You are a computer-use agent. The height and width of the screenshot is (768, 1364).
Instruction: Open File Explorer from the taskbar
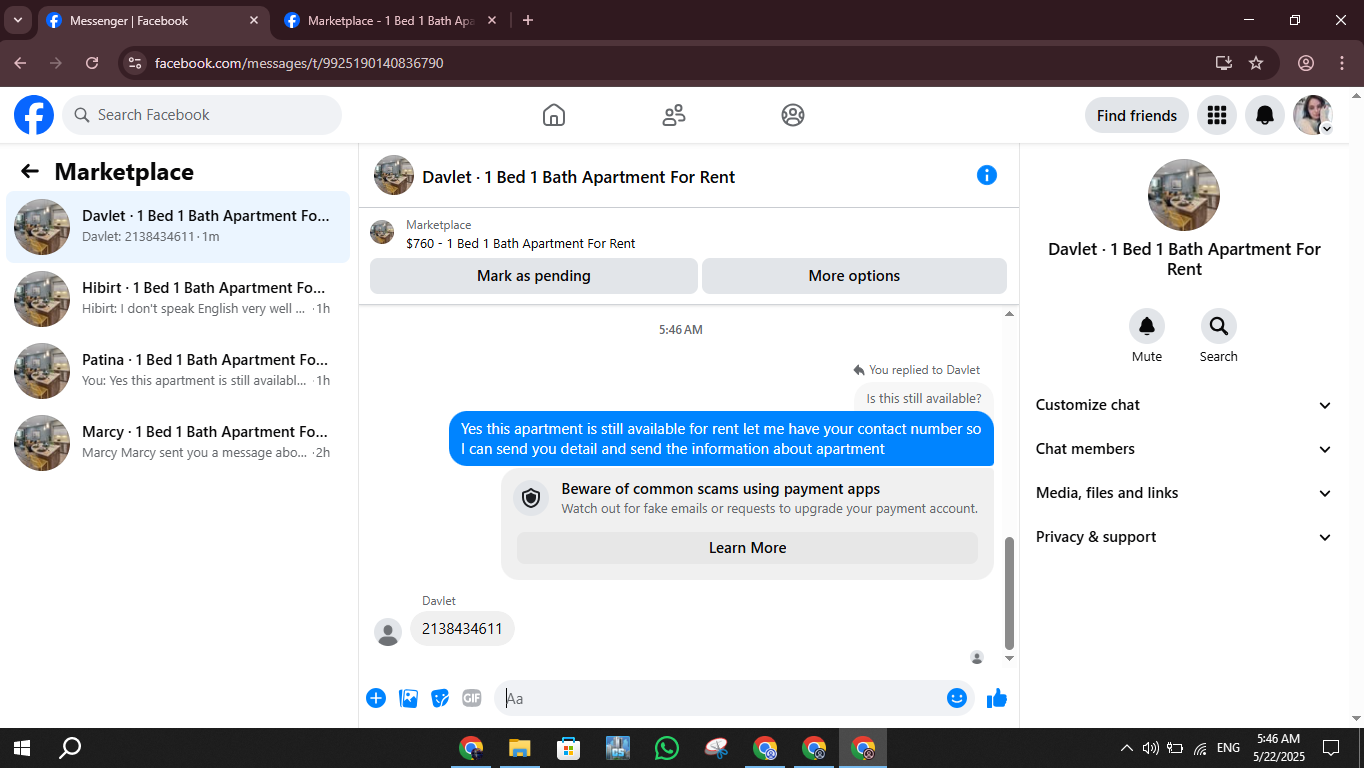click(x=519, y=748)
